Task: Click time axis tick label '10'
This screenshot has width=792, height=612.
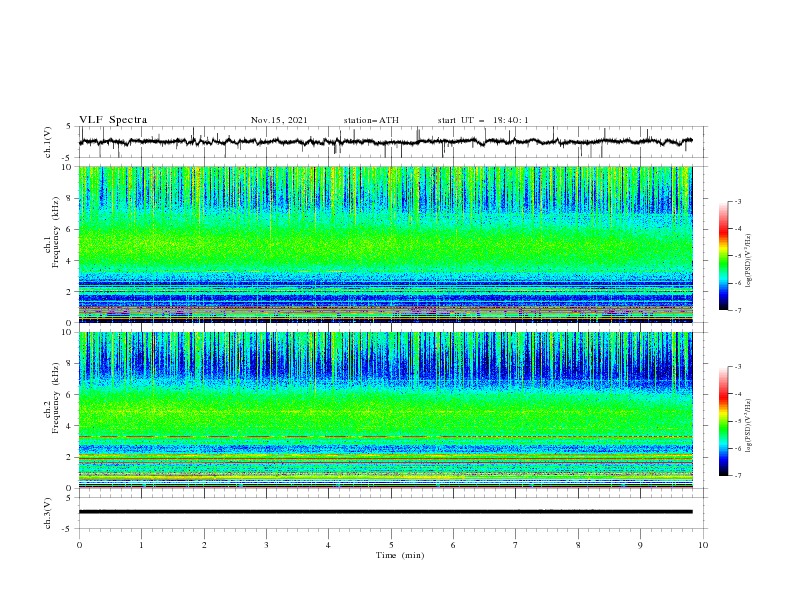Action: [703, 545]
